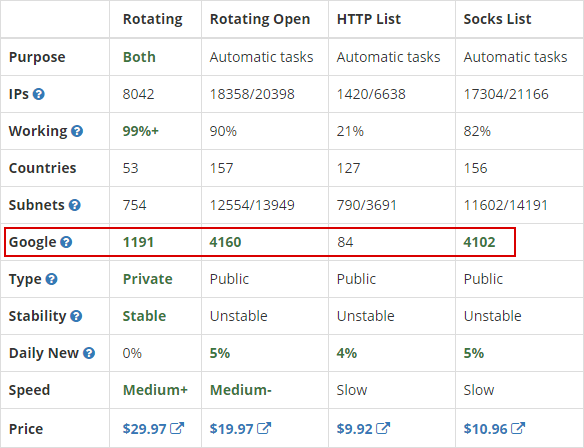Image resolution: width=584 pixels, height=448 pixels.
Task: Select the 127 countries value
Action: [349, 168]
